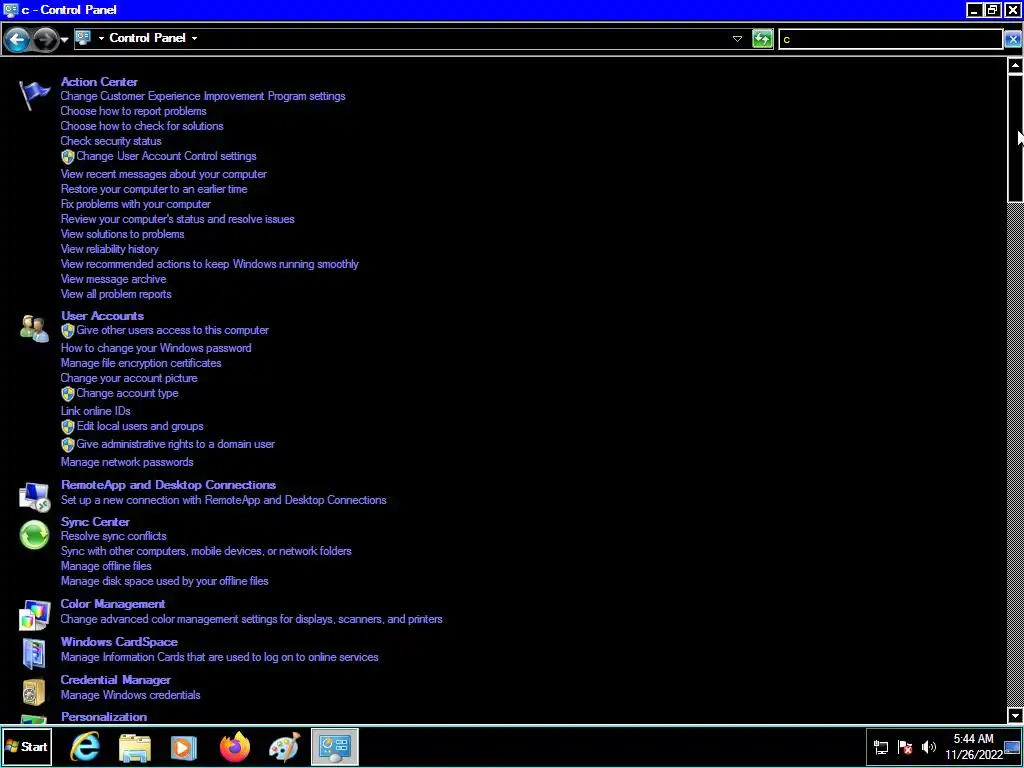Open Change account type
The height and width of the screenshot is (768, 1024).
tap(127, 393)
